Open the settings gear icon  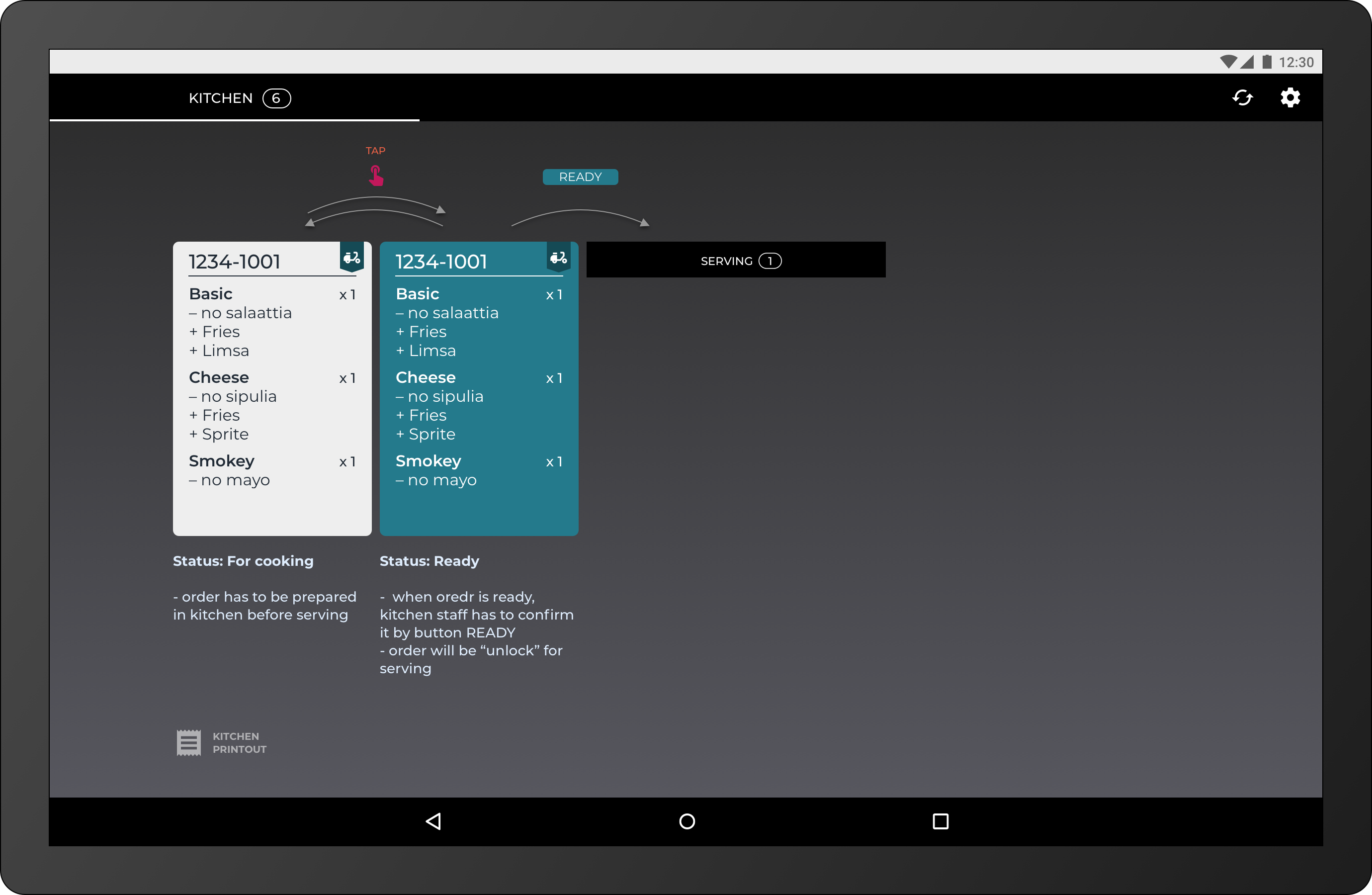[1289, 97]
